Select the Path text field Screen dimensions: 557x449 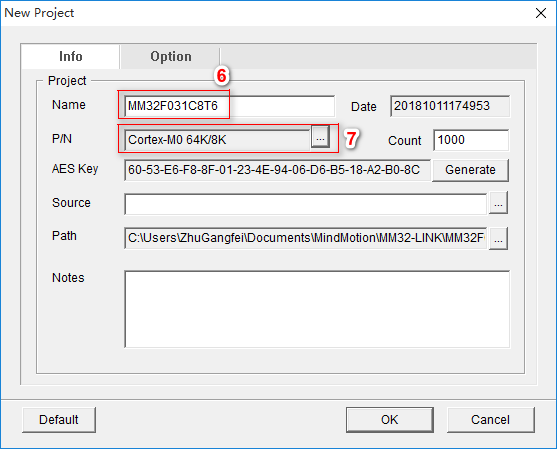[305, 238]
